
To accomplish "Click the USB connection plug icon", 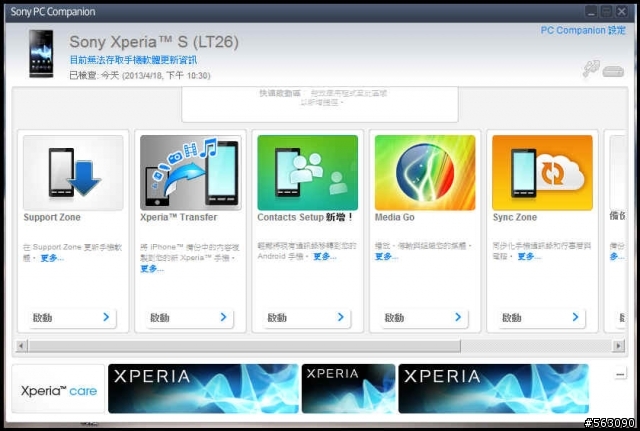I will 591,68.
